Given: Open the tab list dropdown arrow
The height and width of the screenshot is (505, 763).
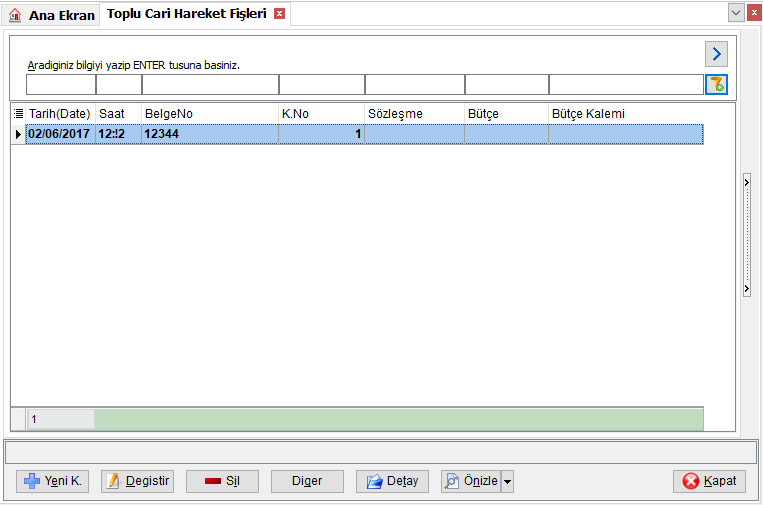Looking at the screenshot, I should pos(736,13).
